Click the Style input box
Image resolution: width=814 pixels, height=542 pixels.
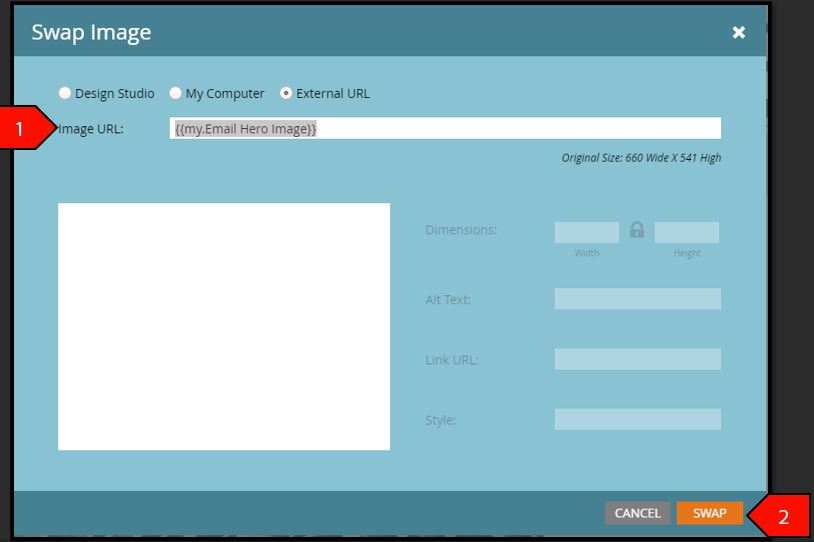637,419
